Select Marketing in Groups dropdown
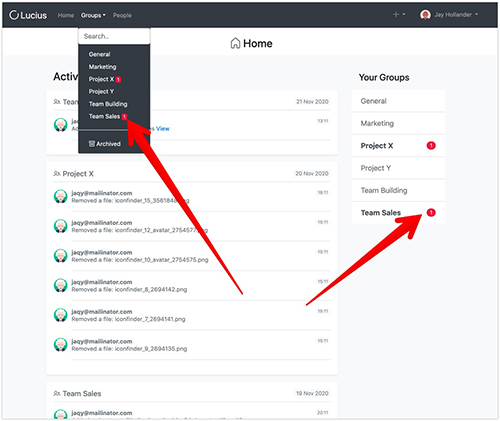The width and height of the screenshot is (500, 421). 102,67
